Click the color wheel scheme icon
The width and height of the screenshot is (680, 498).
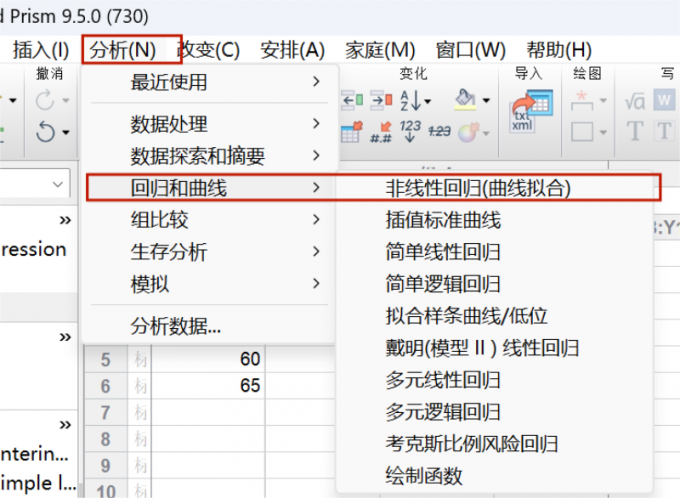click(x=468, y=132)
